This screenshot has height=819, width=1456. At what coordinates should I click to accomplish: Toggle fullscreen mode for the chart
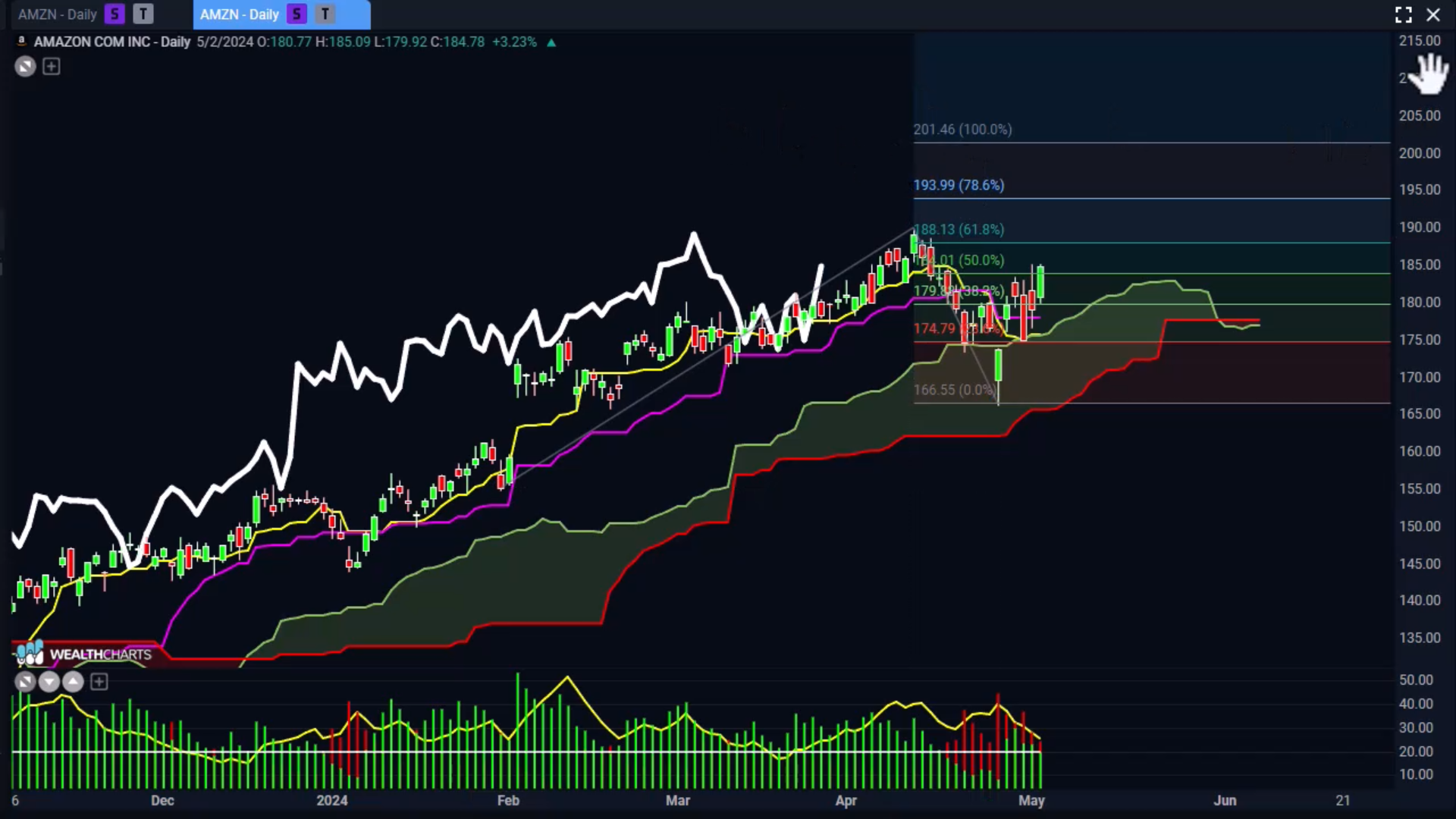tap(1404, 14)
